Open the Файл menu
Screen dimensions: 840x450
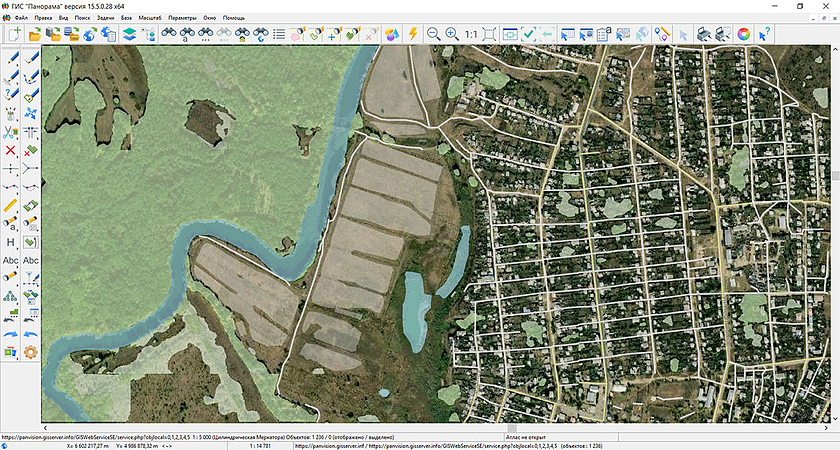[21, 18]
